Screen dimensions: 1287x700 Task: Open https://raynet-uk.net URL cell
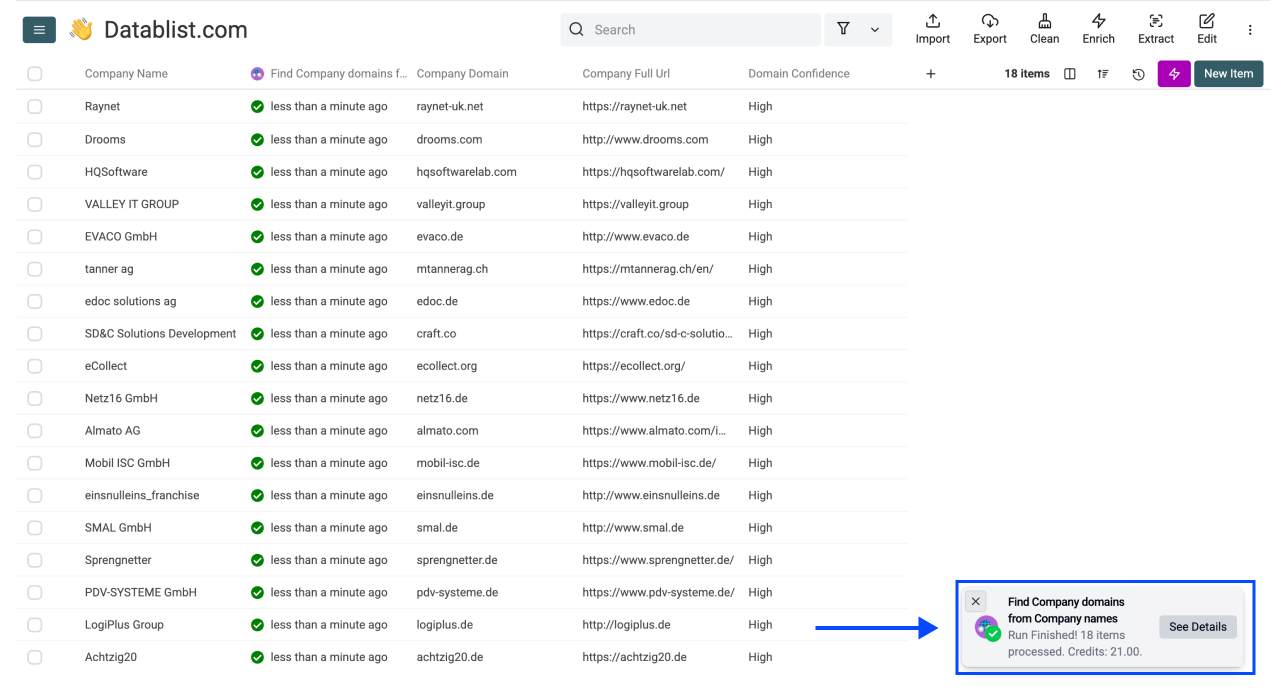635,106
